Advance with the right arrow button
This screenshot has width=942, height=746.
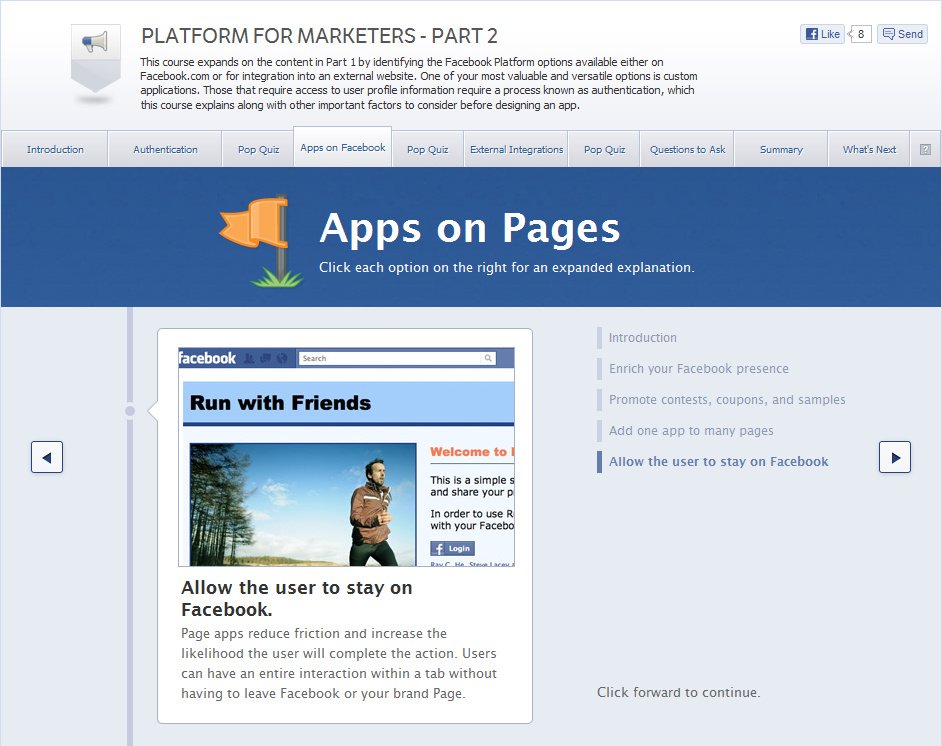pos(895,457)
